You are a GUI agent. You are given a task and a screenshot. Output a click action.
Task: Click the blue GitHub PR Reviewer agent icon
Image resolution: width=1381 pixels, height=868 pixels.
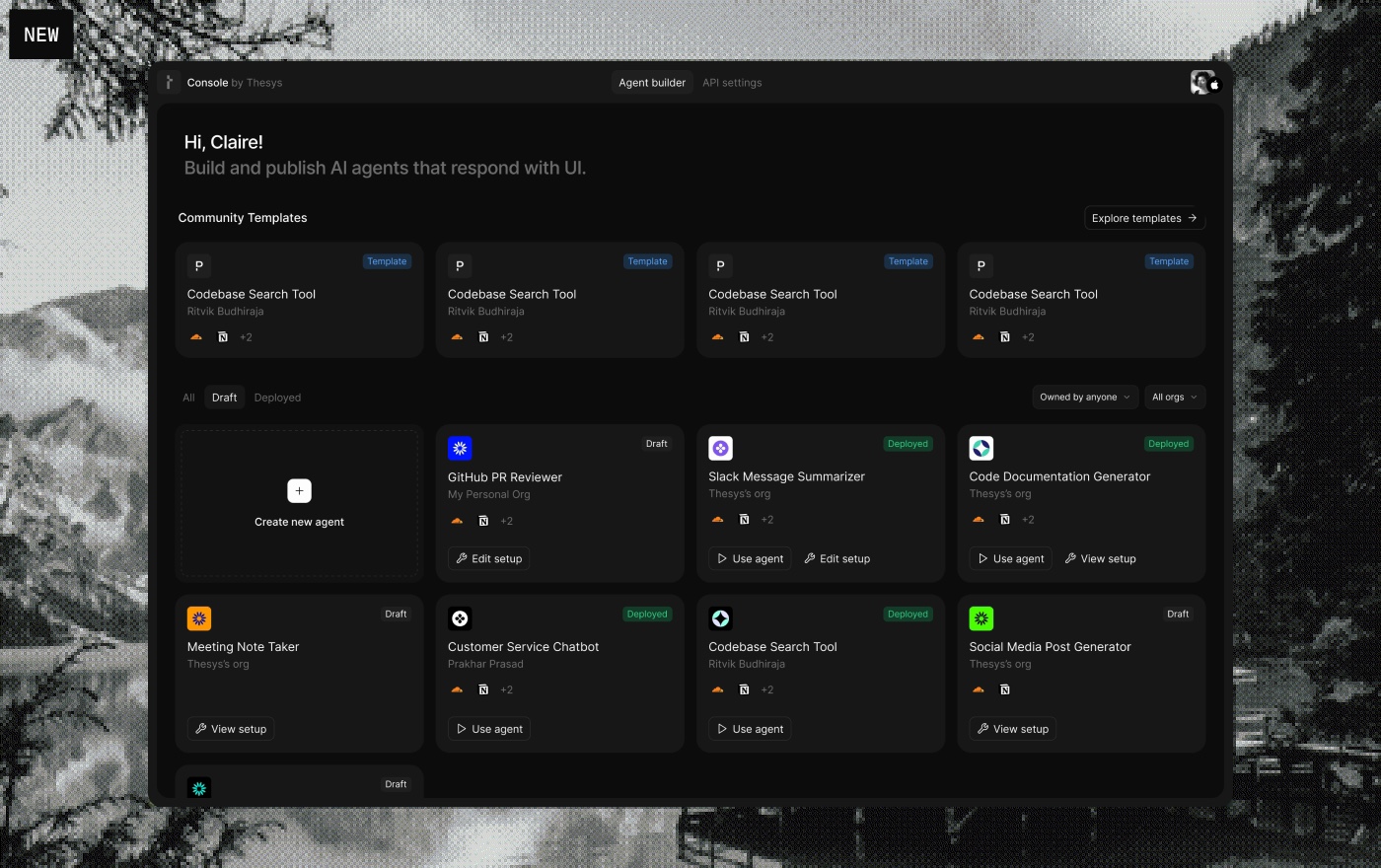point(460,449)
